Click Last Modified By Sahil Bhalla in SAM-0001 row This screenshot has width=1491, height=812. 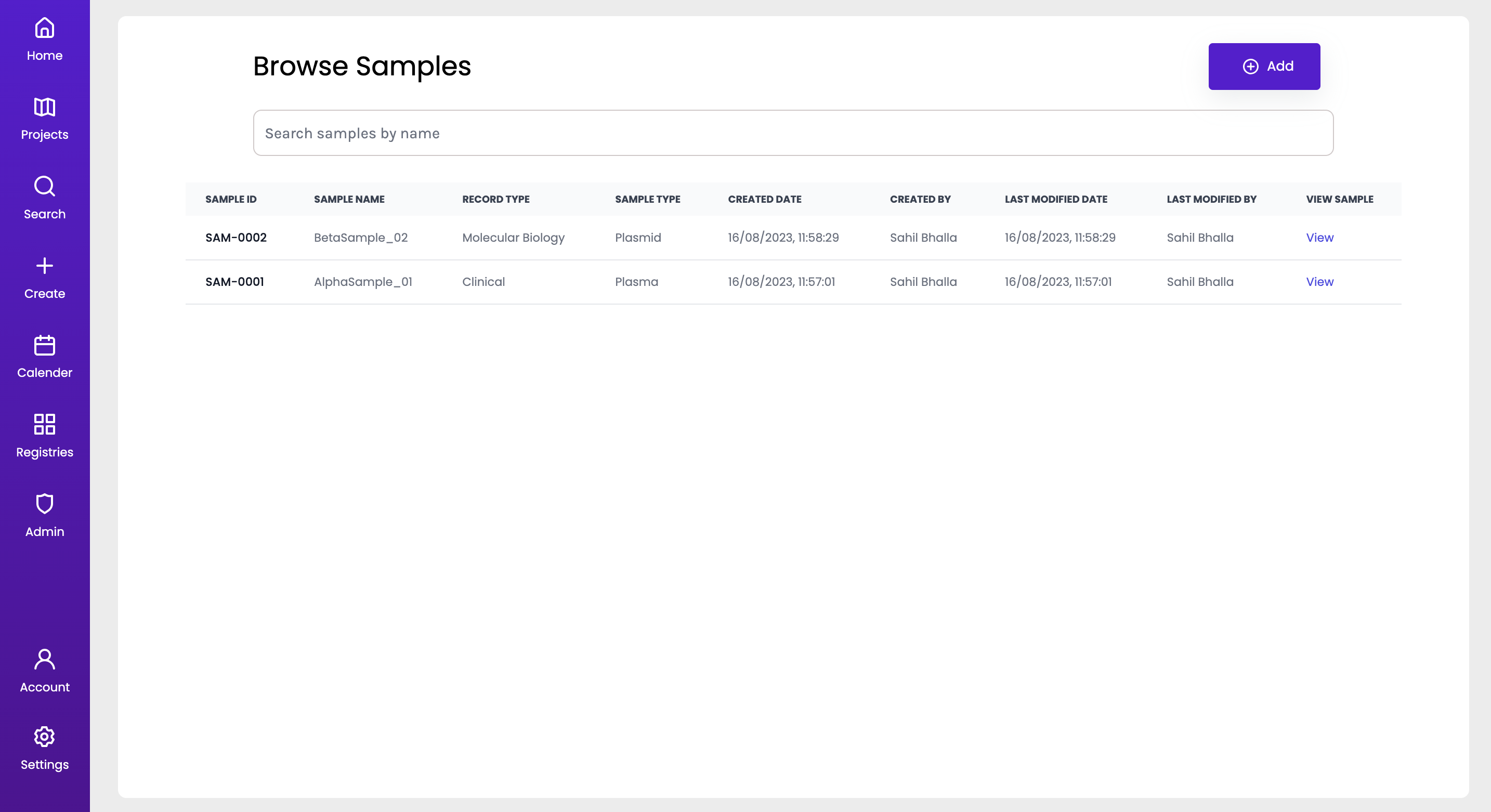tap(1200, 282)
